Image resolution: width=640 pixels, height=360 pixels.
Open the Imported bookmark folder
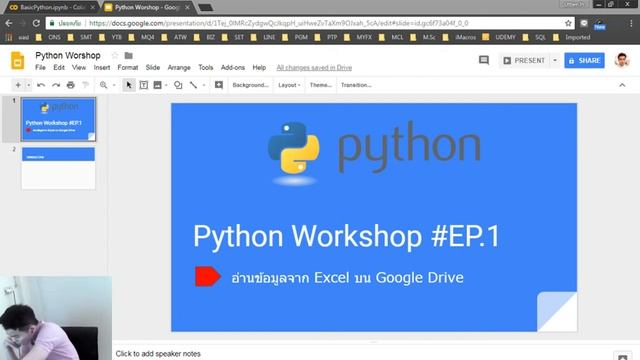coord(572,37)
